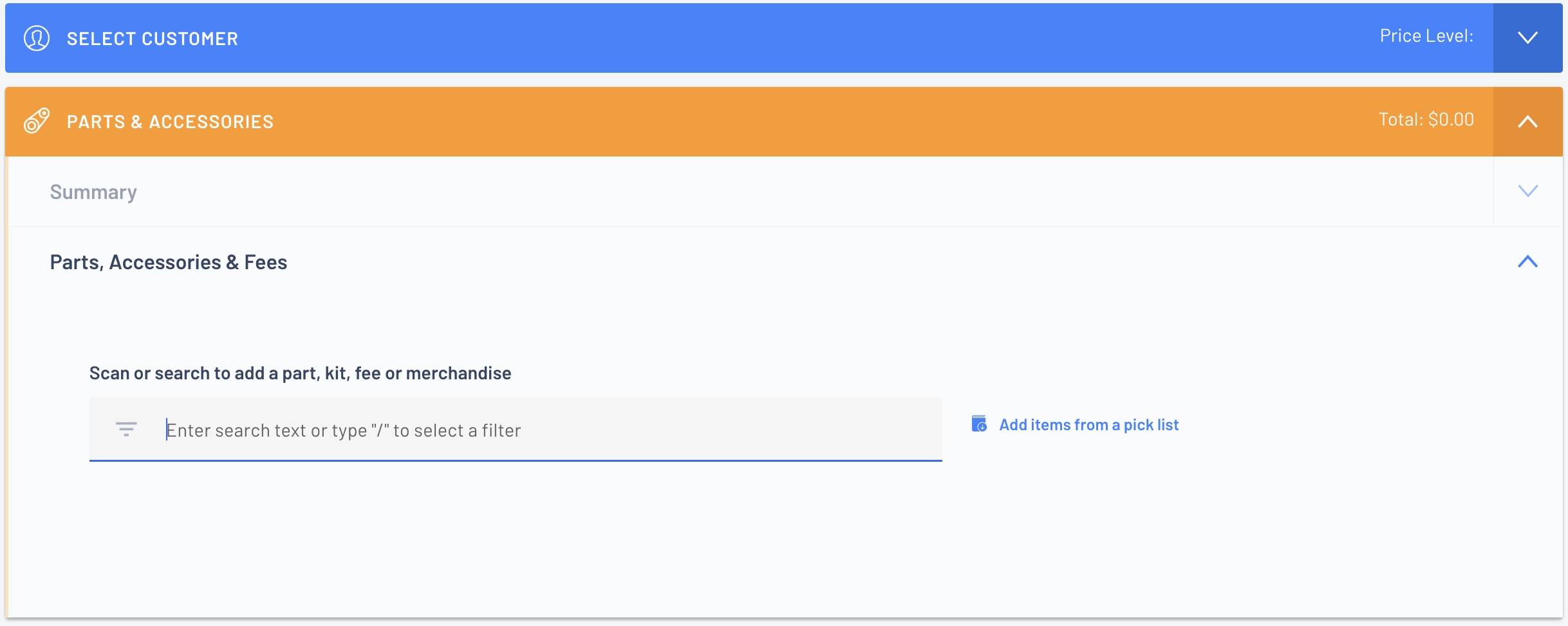The image size is (1568, 626).
Task: Click empty space in the blue customer bar
Action: click(x=772, y=38)
